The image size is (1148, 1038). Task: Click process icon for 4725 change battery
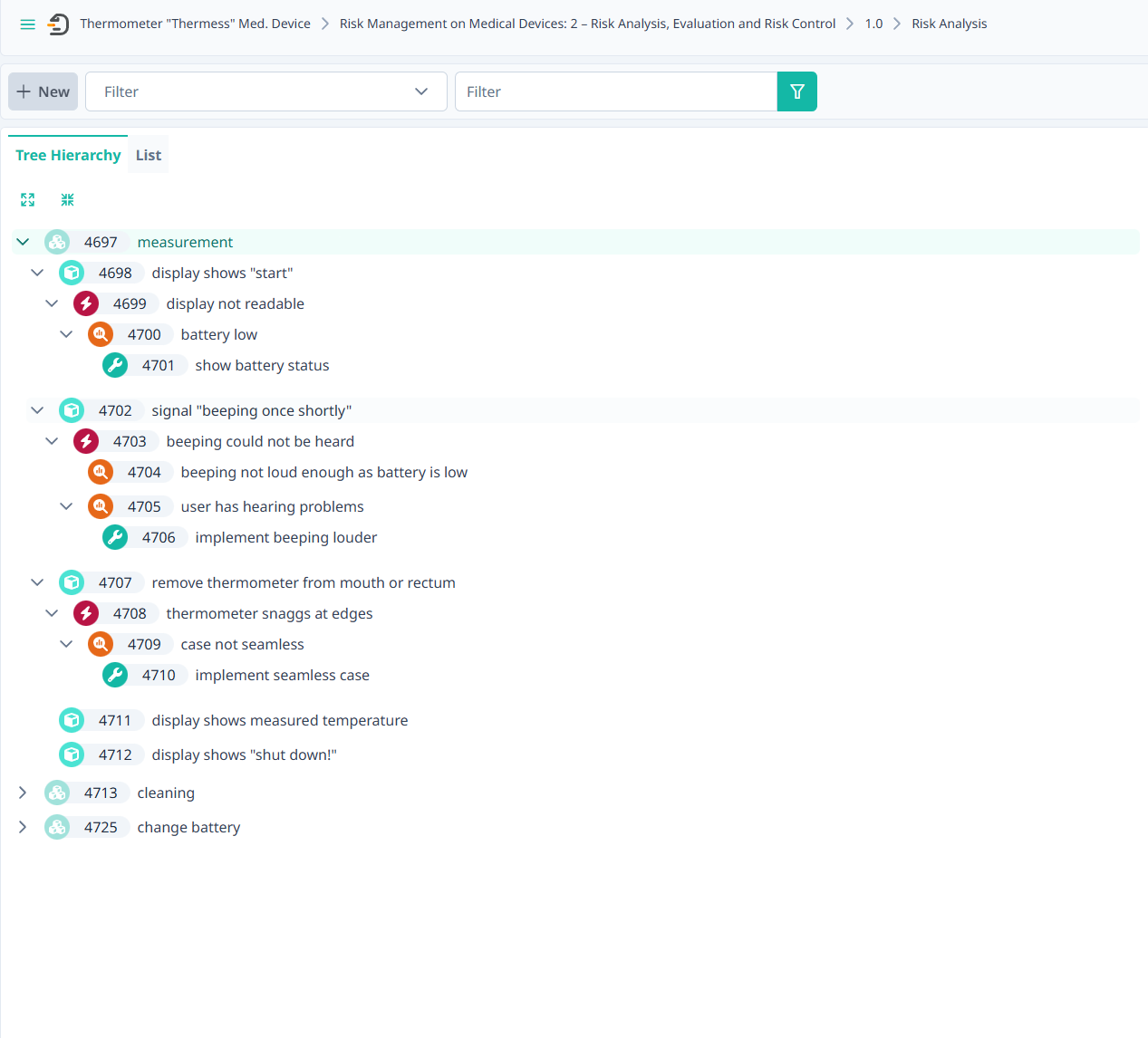57,827
